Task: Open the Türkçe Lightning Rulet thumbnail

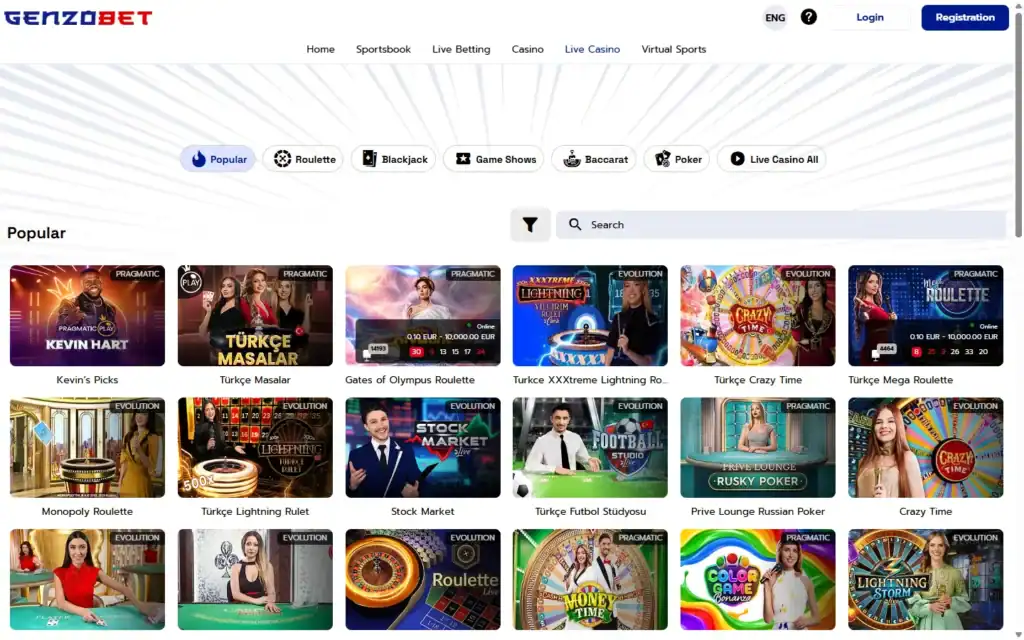Action: (255, 447)
